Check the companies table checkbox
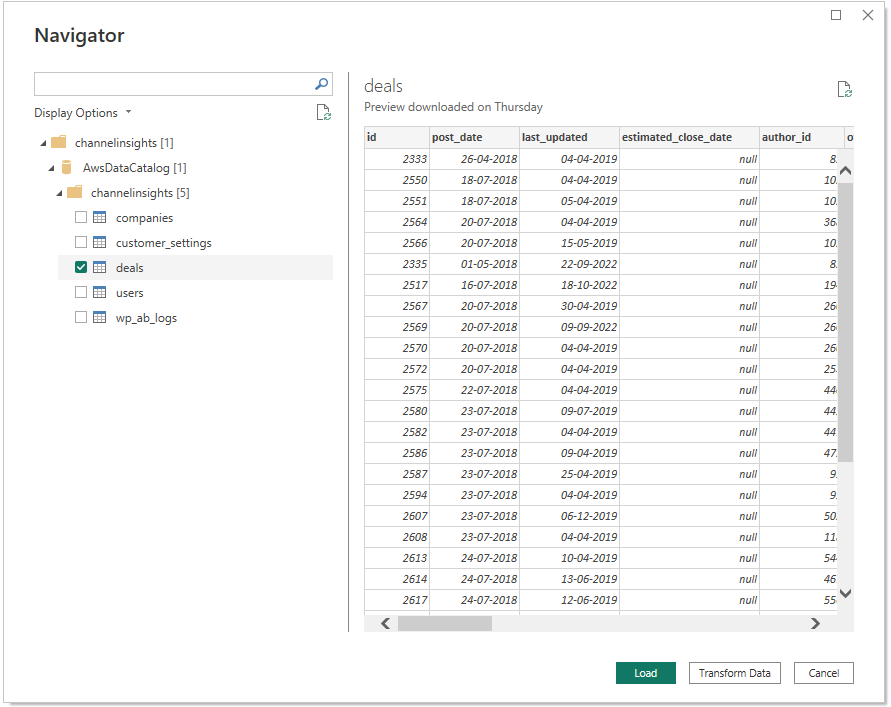This screenshot has height=707, width=891. (x=81, y=217)
